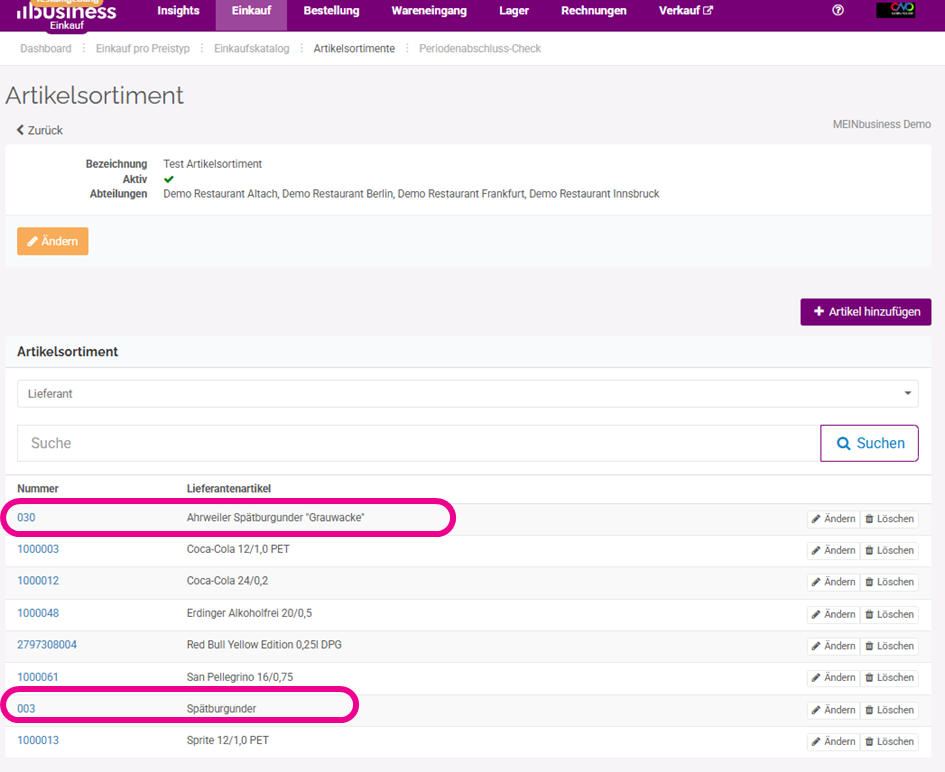Delete the Sprite 12/1,0 PET row

point(890,741)
